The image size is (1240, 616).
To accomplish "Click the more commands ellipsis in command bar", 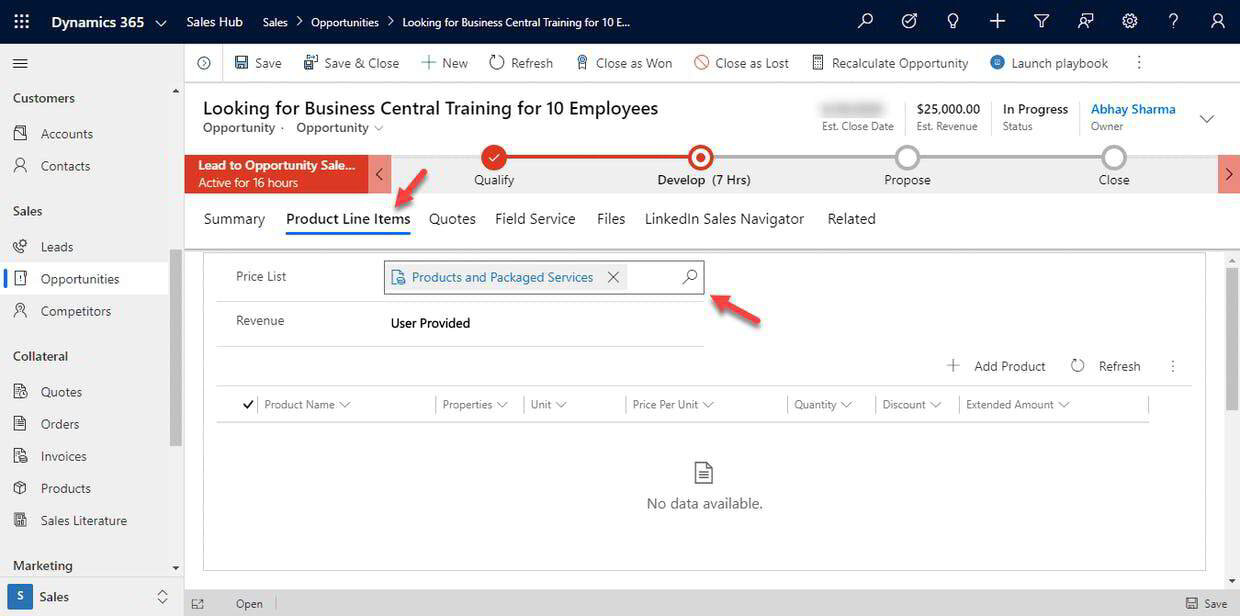I will 1138,63.
